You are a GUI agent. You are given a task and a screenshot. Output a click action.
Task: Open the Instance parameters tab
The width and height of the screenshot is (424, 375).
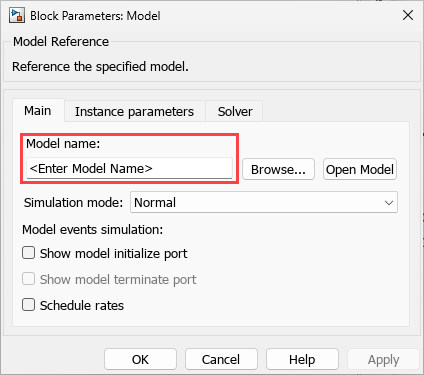[134, 112]
